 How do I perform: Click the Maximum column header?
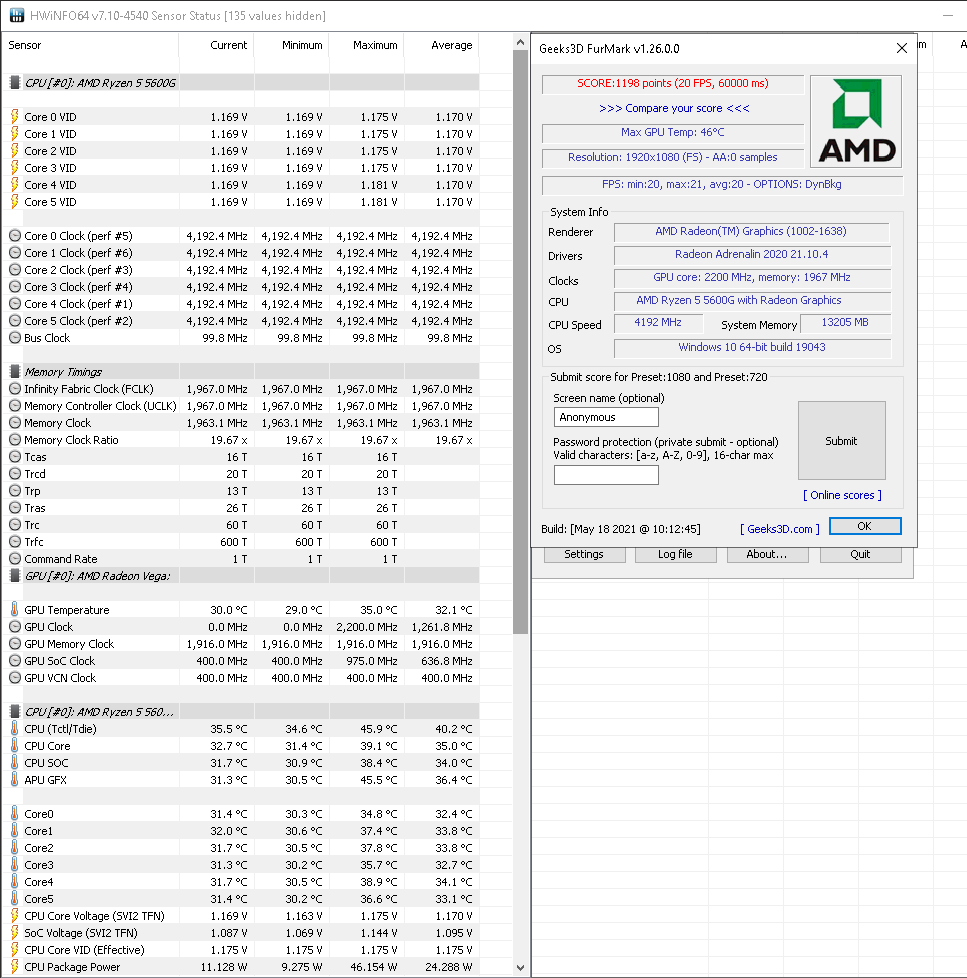coord(375,45)
